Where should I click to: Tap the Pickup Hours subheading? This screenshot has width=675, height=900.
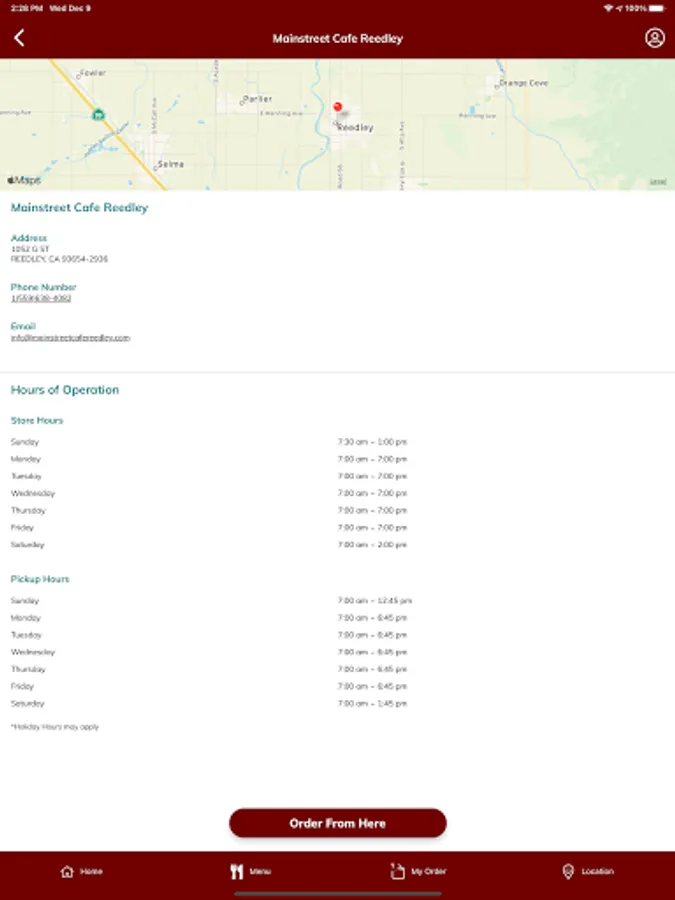(x=40, y=579)
